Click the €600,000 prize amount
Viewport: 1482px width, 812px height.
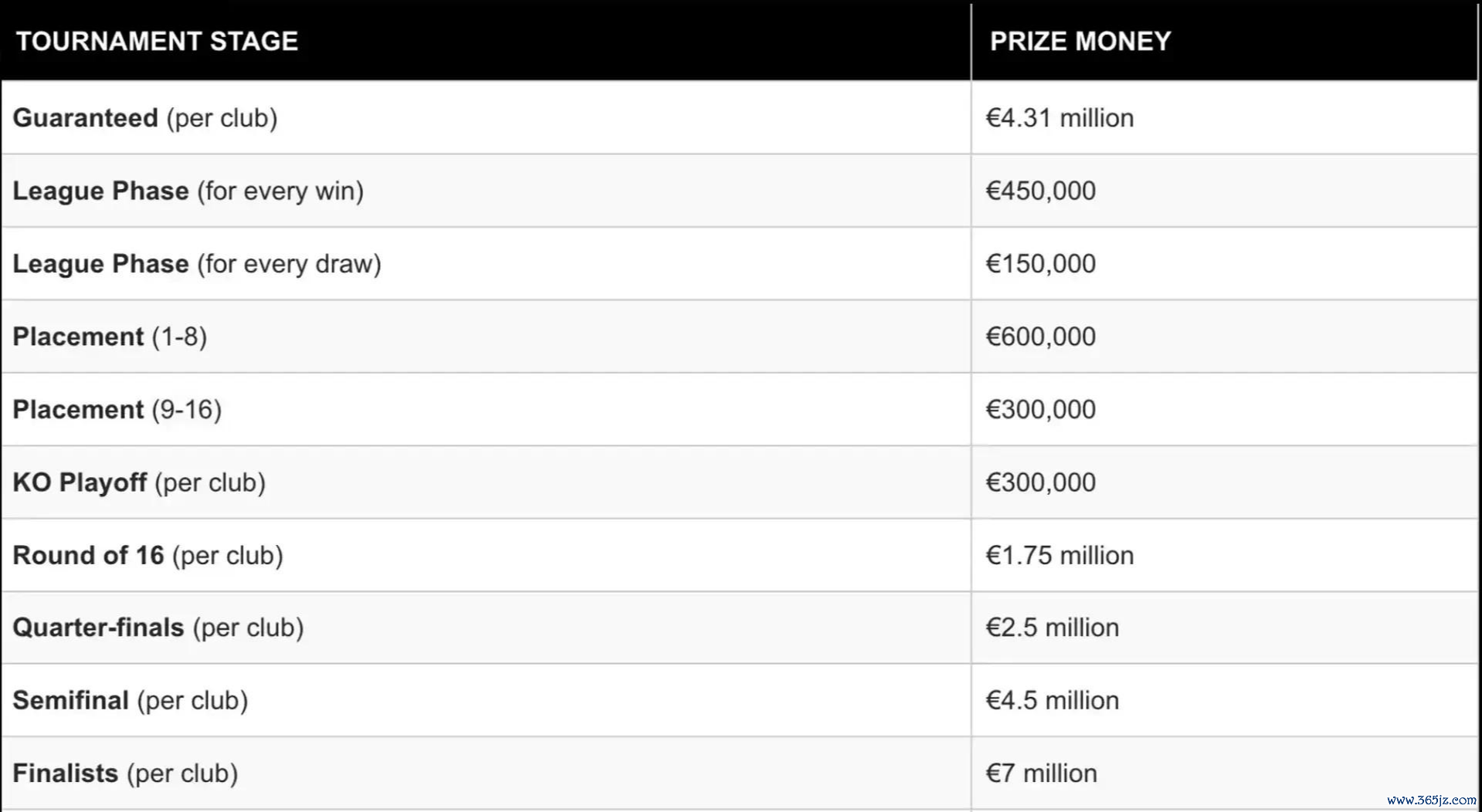(1040, 337)
